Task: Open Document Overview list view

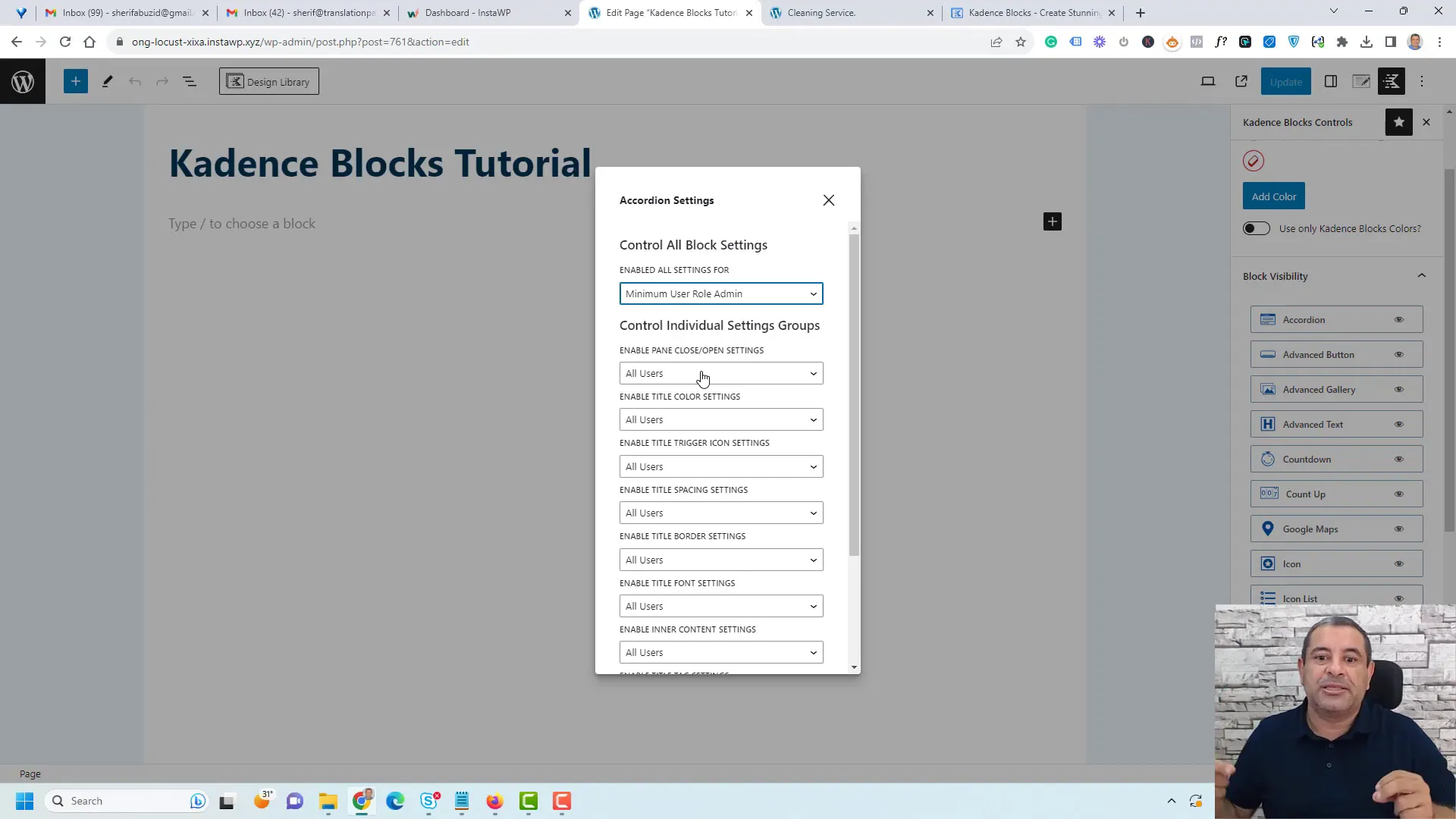Action: pos(190,81)
